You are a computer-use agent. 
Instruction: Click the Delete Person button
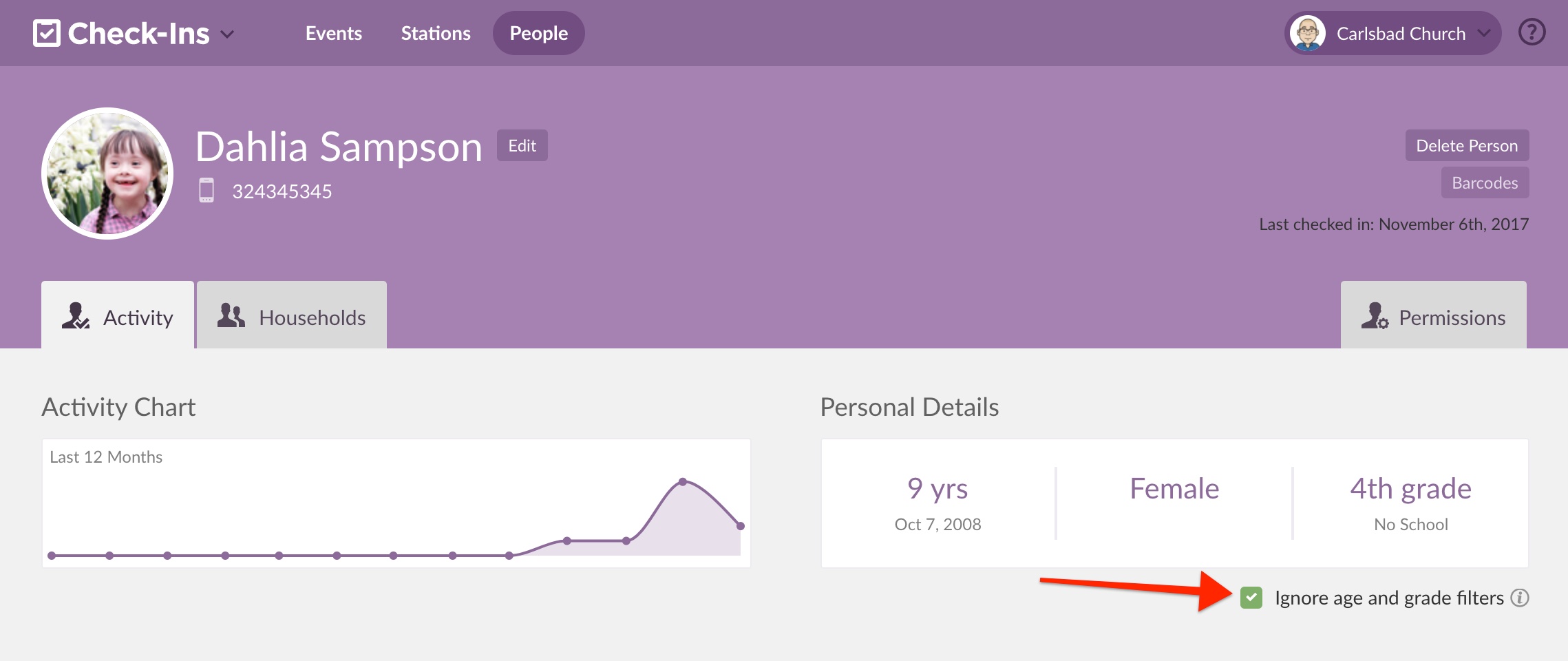point(1466,146)
